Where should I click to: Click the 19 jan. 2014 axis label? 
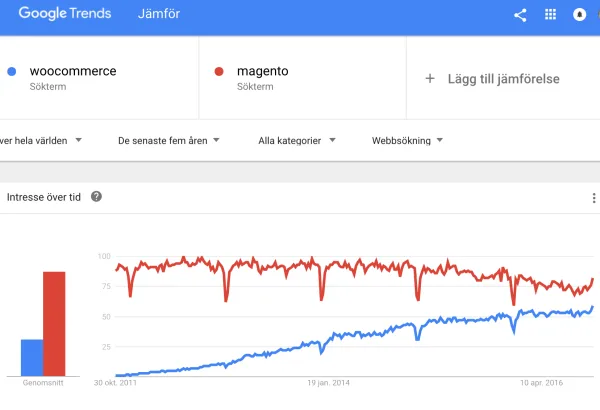pyautogui.click(x=328, y=383)
